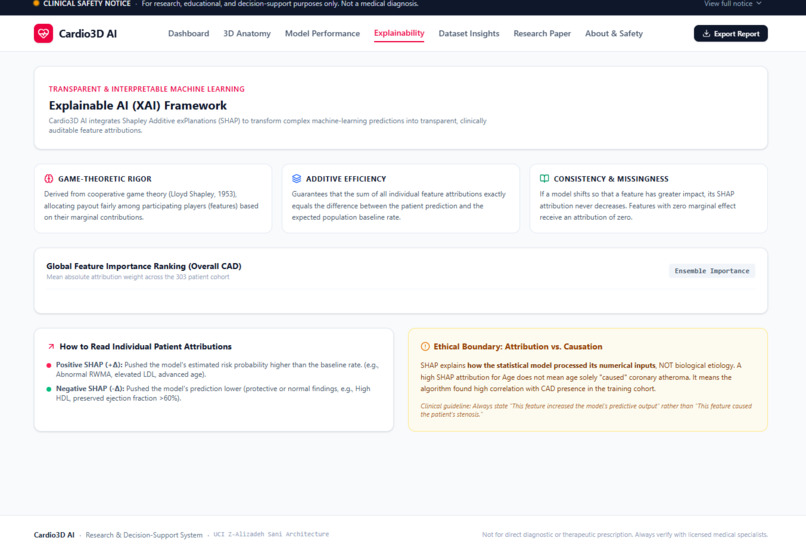
Task: Click the Cardio3D AI name in footer
Action: pos(54,535)
